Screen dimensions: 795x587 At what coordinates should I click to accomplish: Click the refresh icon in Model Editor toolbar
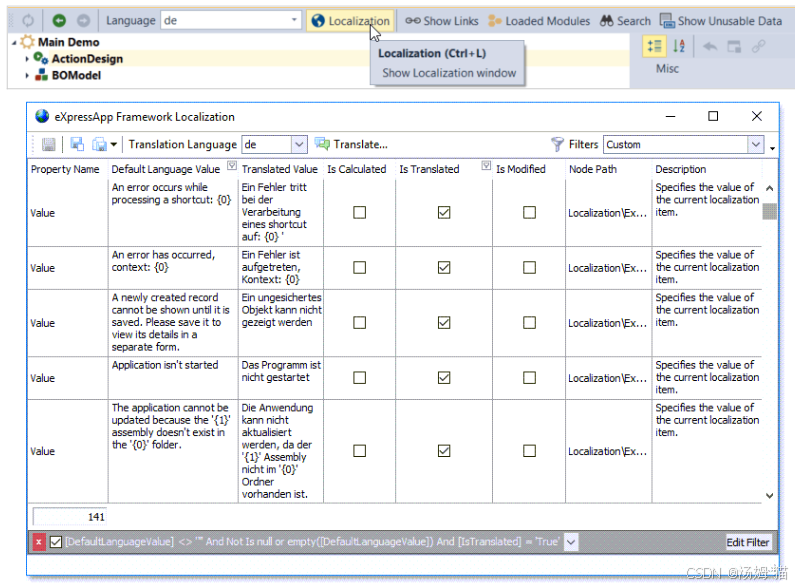click(x=28, y=20)
